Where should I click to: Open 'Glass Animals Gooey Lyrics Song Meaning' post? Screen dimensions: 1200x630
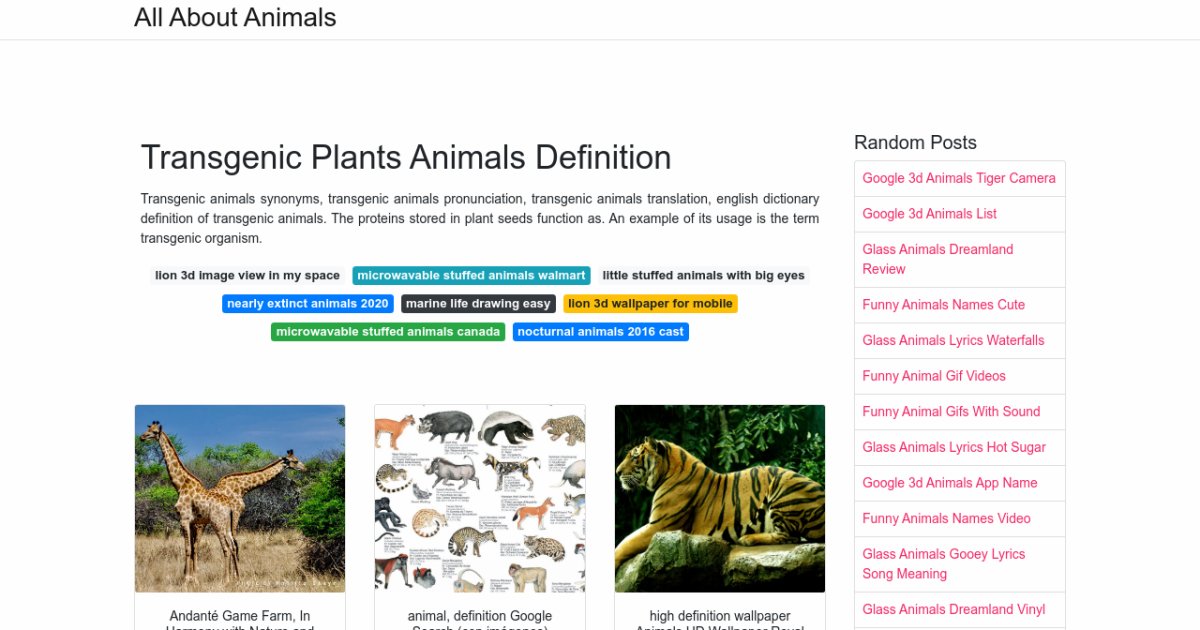[943, 564]
